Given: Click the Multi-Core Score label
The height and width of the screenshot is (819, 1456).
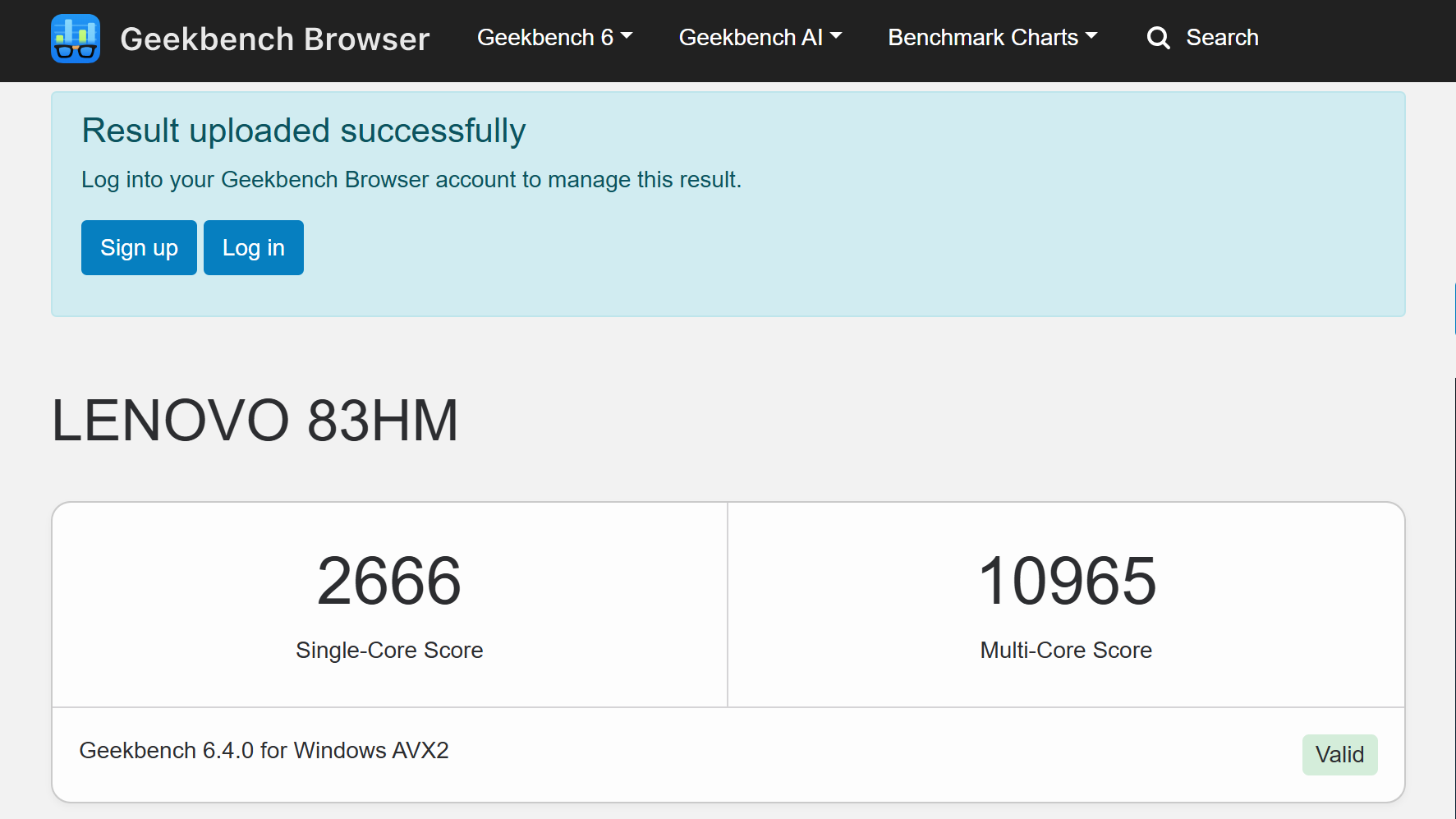Looking at the screenshot, I should coord(1066,650).
